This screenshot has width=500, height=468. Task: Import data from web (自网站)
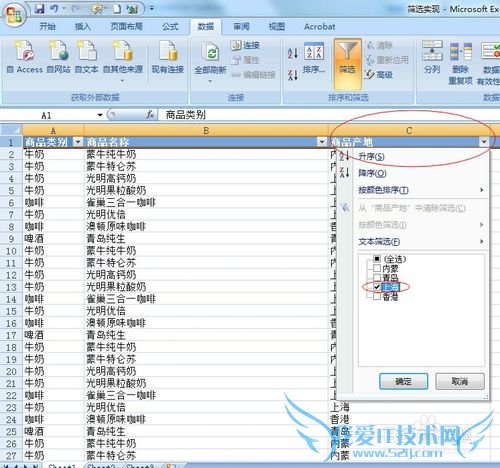click(58, 57)
